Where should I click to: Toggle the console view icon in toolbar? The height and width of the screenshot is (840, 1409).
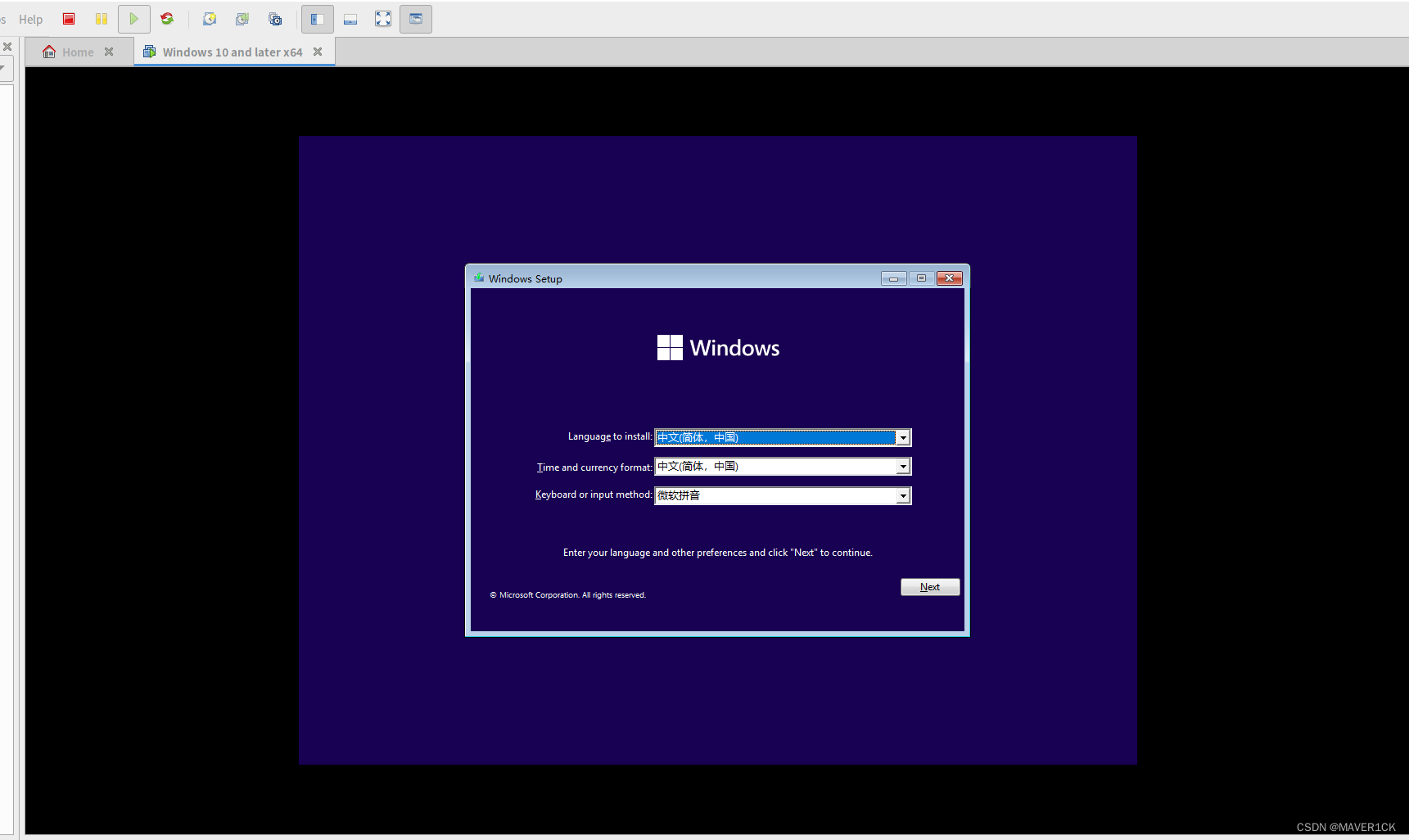[416, 19]
